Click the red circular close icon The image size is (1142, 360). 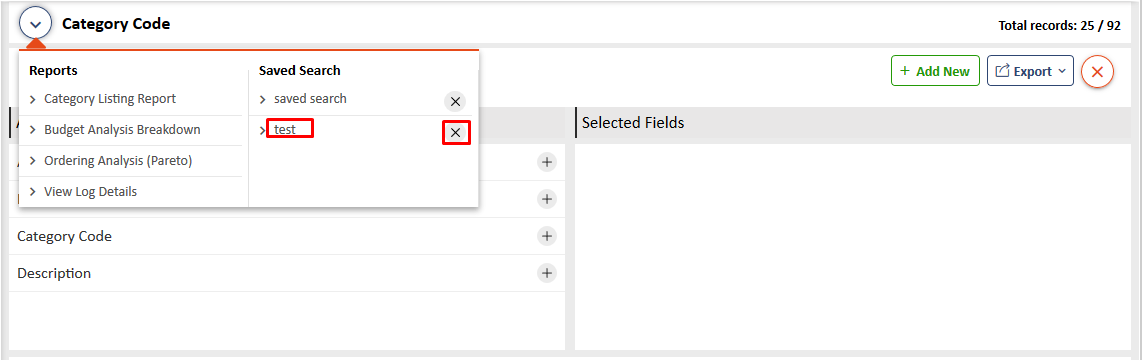[1098, 71]
